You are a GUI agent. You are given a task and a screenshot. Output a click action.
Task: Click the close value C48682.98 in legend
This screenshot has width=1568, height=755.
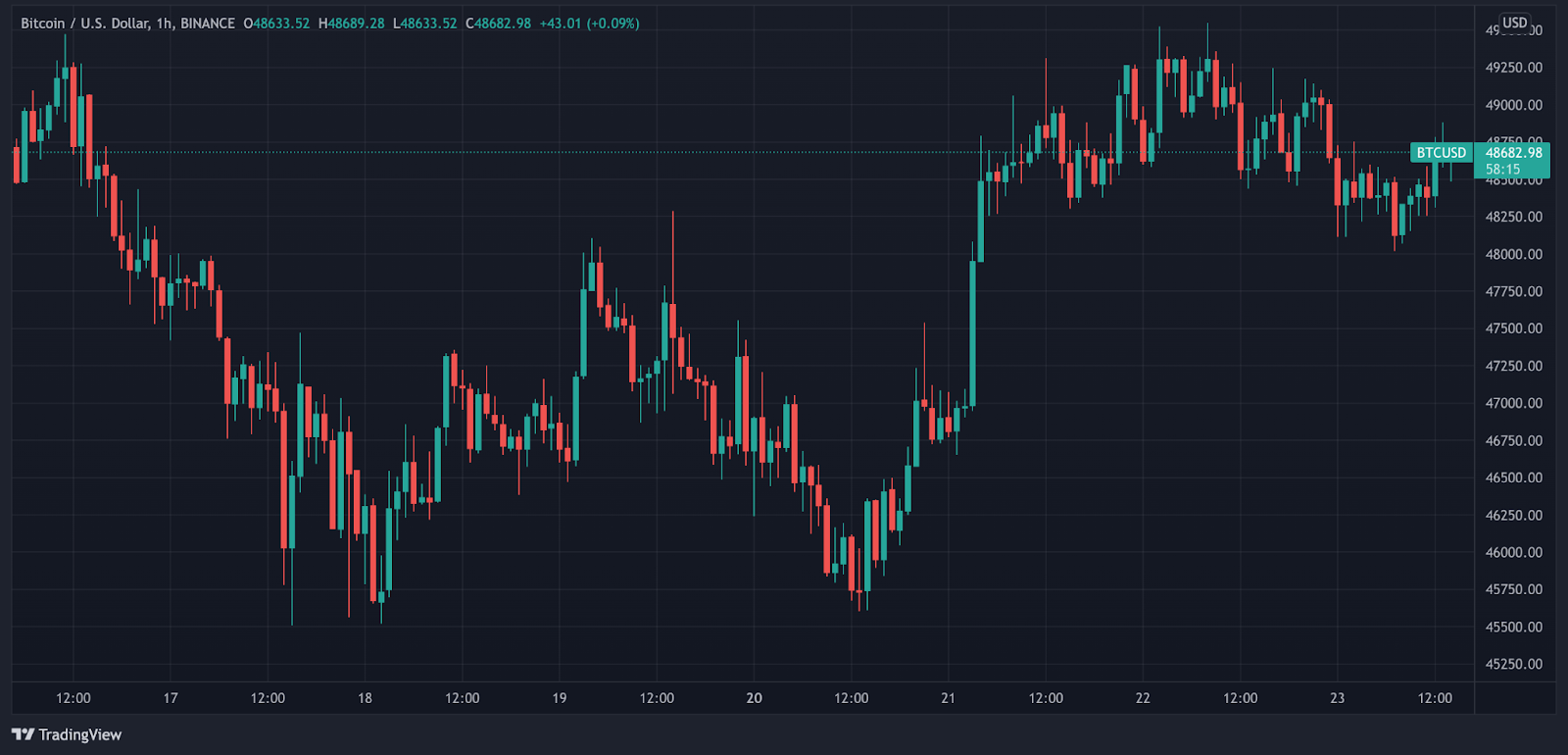(x=498, y=23)
